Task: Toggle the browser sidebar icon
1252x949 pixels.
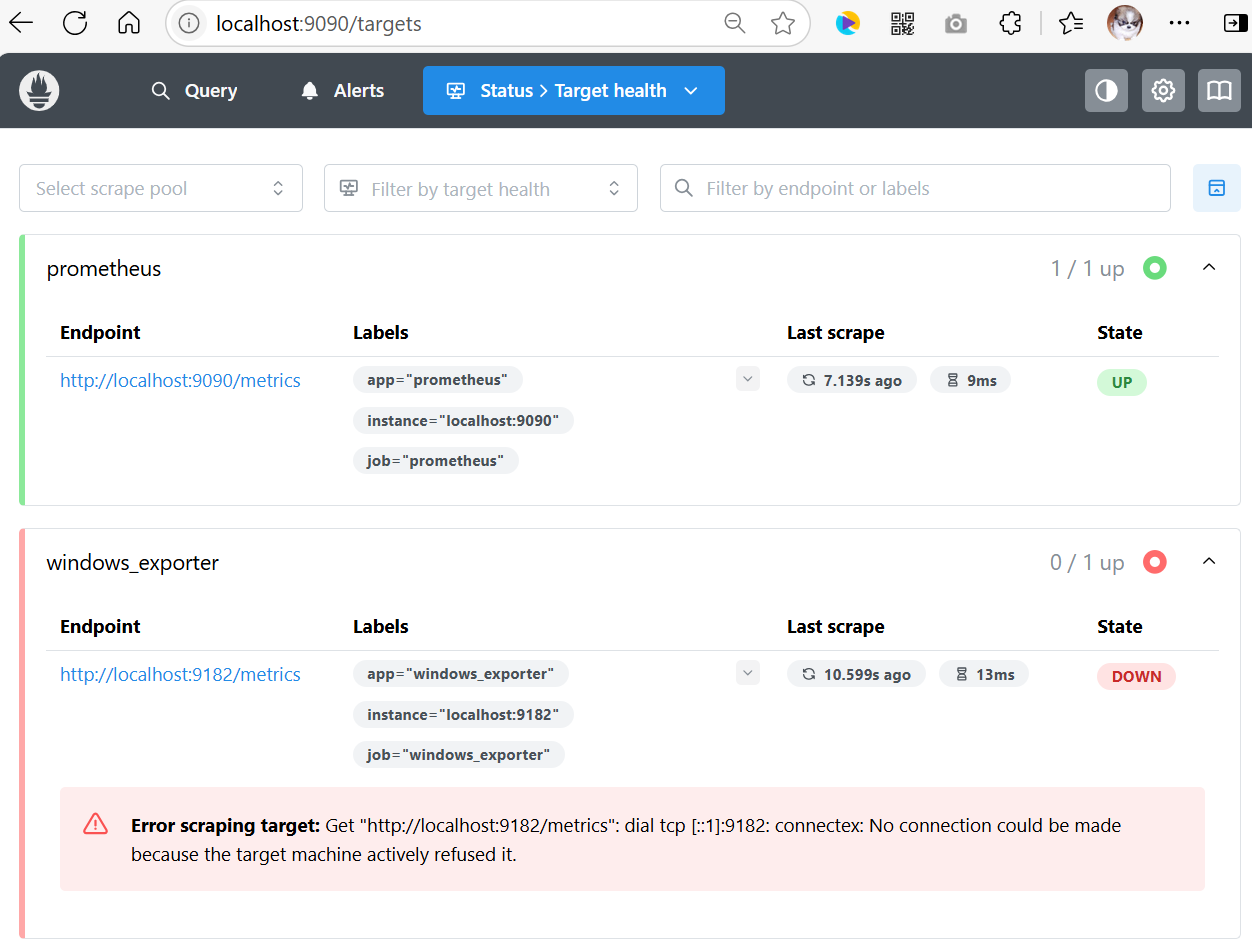Action: (1234, 23)
